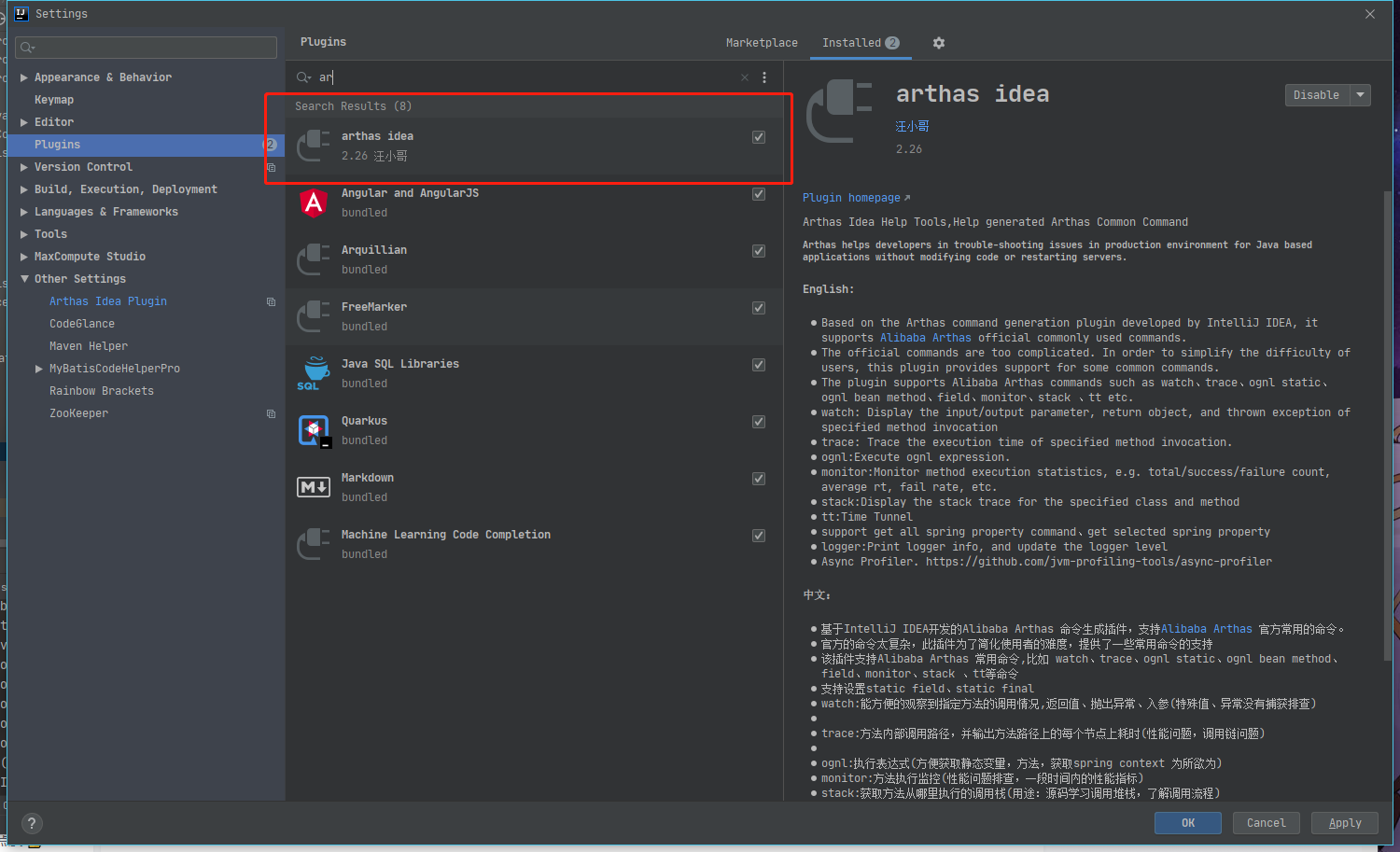Select Plugins in the settings tree
The height and width of the screenshot is (852, 1400).
click(146, 145)
